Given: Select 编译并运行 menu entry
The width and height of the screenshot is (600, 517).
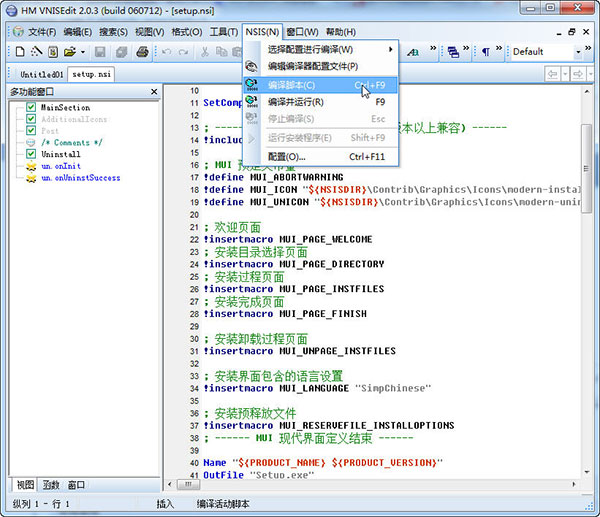Looking at the screenshot, I should pos(296,102).
